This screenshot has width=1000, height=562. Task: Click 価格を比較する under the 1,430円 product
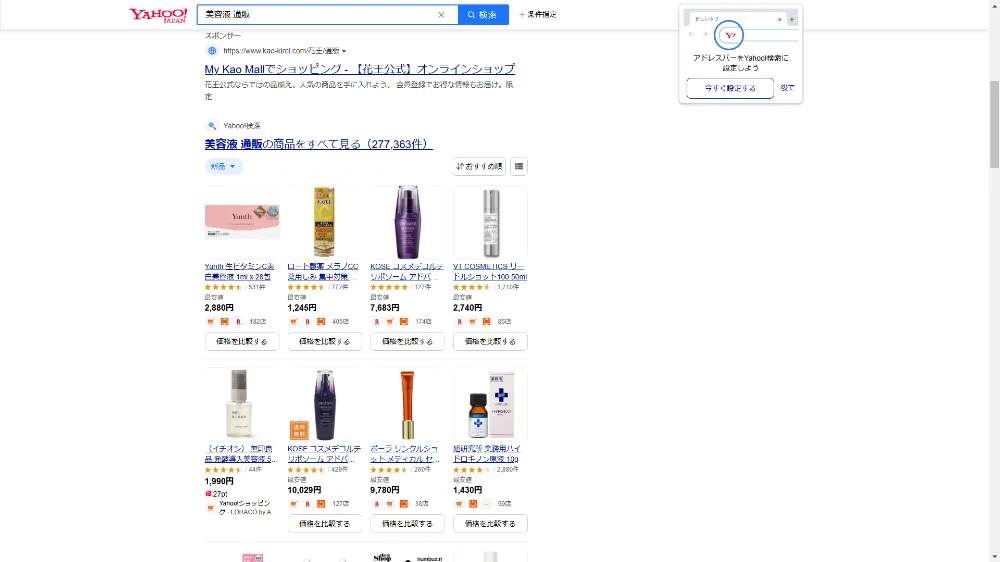point(490,524)
